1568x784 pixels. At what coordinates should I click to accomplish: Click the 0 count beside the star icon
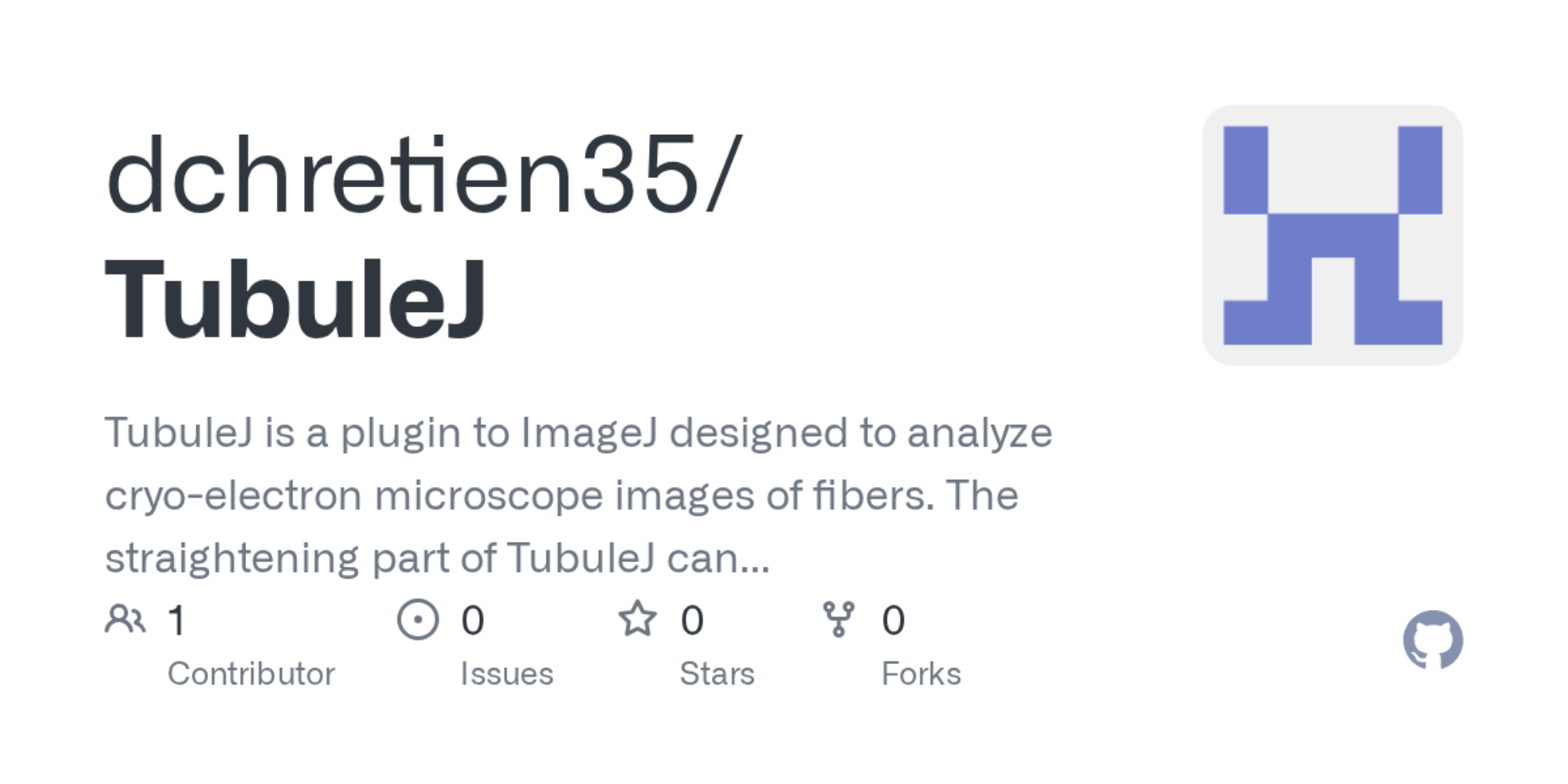click(x=692, y=620)
